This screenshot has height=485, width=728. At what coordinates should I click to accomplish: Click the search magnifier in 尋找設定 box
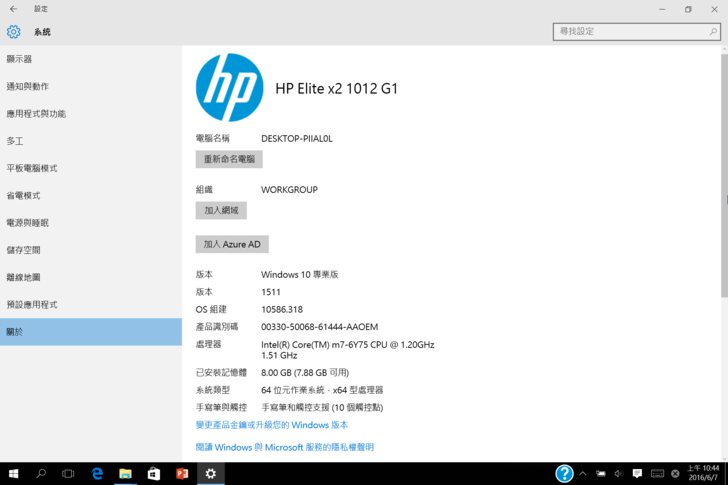[713, 32]
